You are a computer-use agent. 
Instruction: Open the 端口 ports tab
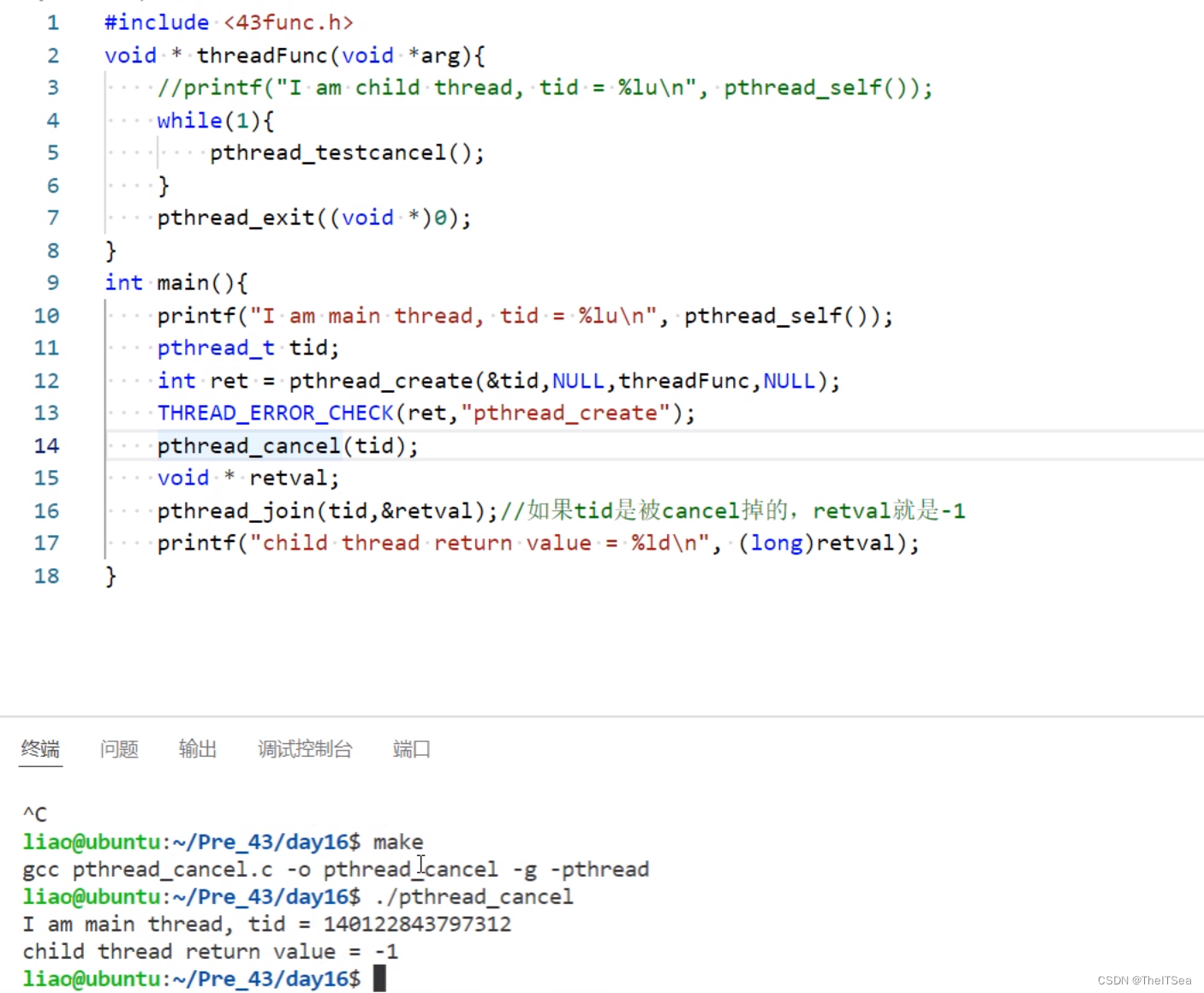(412, 749)
